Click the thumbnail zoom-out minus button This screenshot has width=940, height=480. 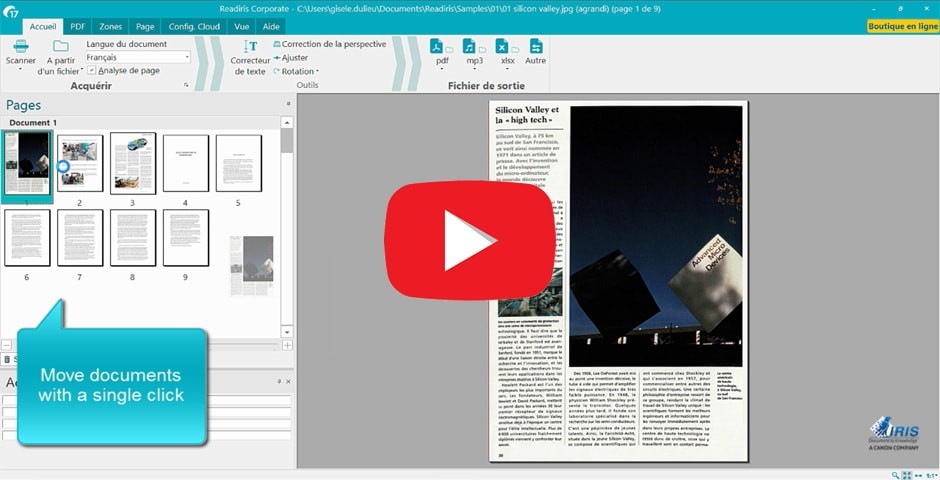(x=6, y=345)
